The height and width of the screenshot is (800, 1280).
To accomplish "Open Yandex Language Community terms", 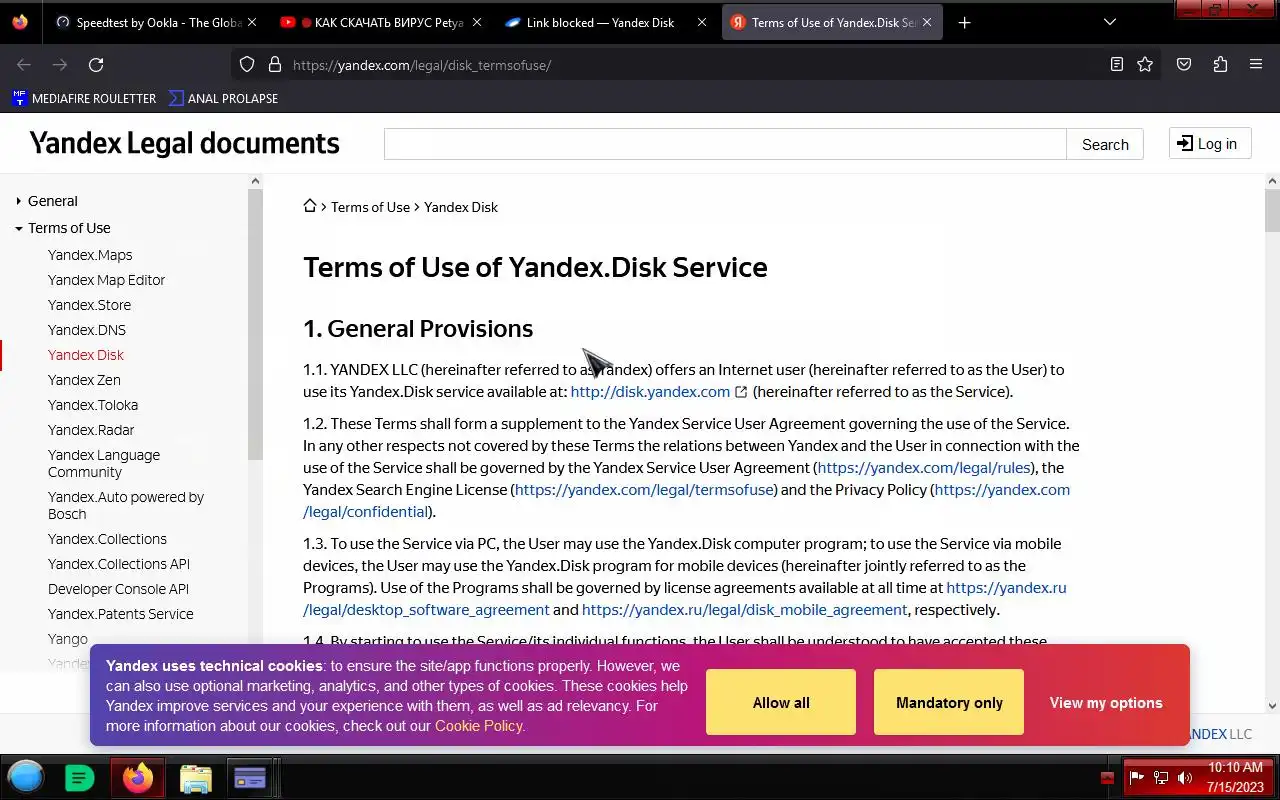I will pos(104,463).
